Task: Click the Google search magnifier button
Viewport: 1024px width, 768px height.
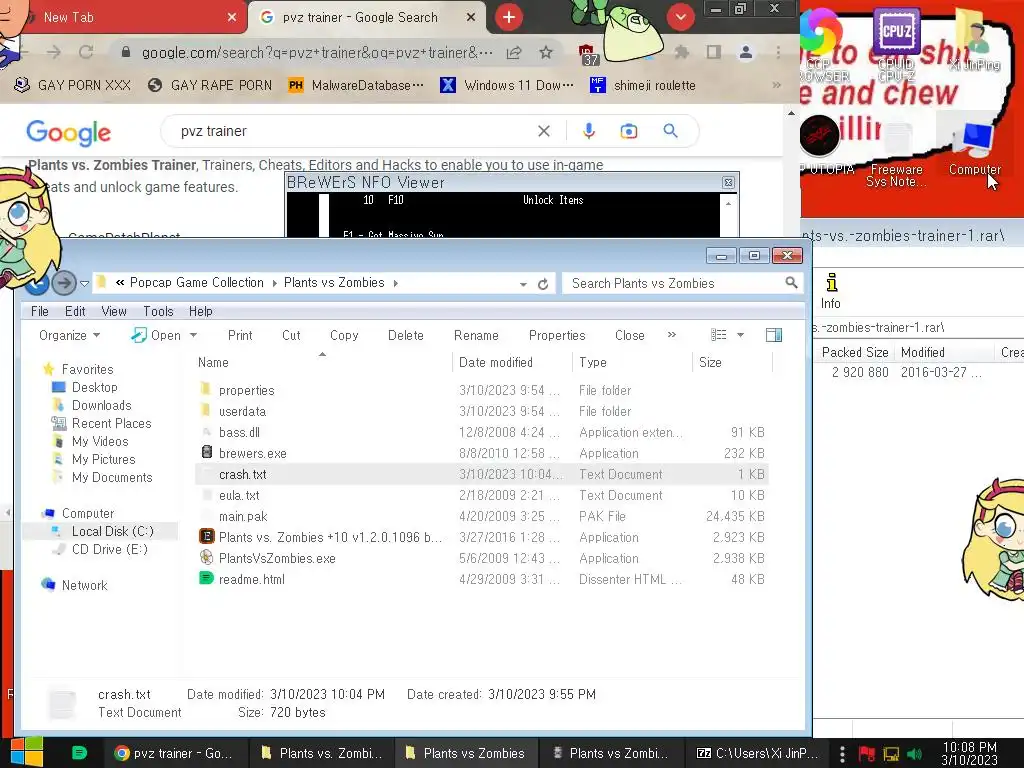Action: pyautogui.click(x=670, y=131)
